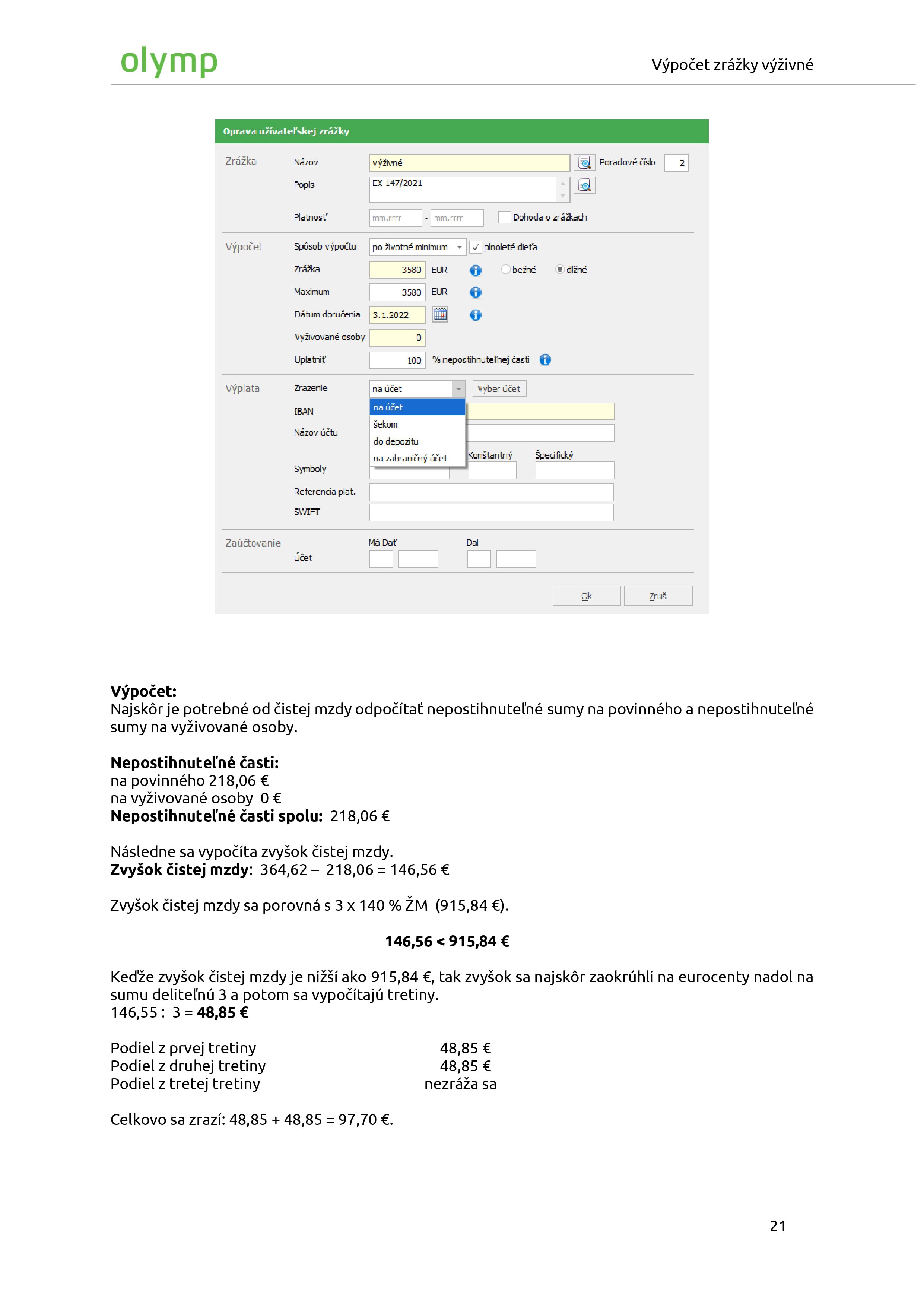Click the 'Oprava užívateľskej zrážky' title bar

point(462,131)
